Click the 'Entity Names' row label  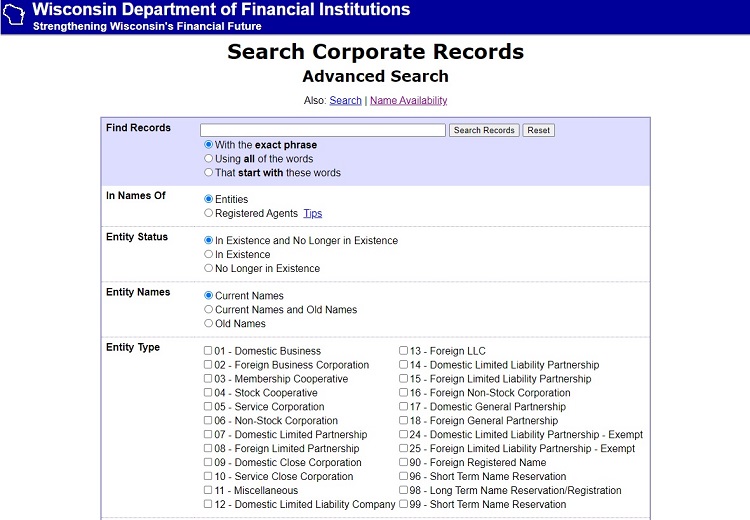[x=138, y=292]
